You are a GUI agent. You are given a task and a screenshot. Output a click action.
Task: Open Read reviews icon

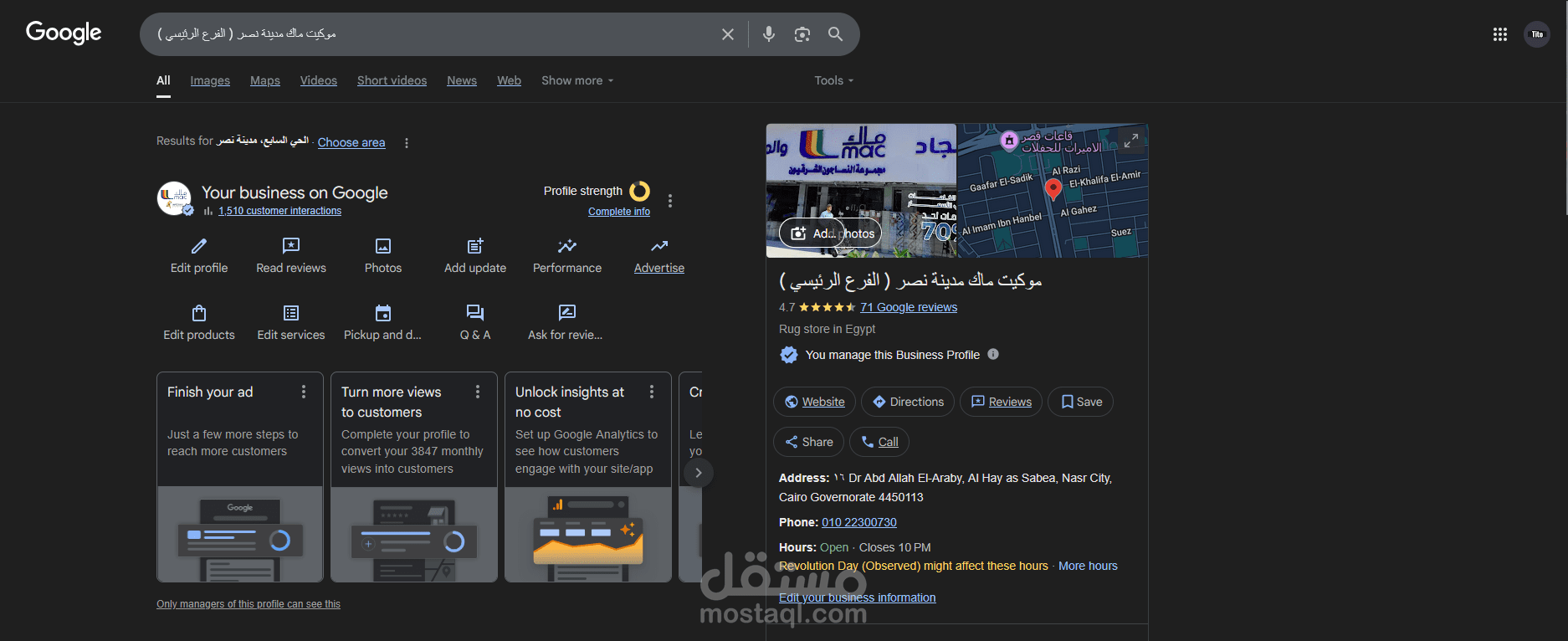[291, 246]
